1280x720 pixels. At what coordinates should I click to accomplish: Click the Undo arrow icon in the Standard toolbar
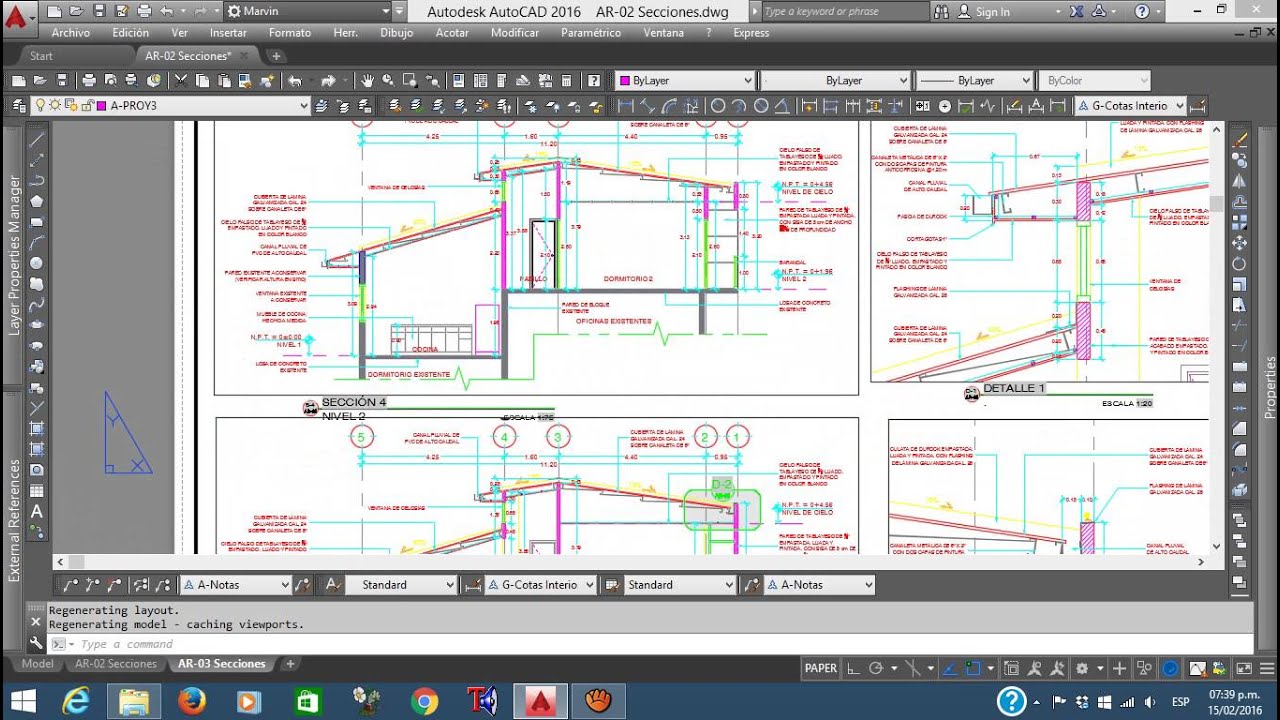[296, 81]
